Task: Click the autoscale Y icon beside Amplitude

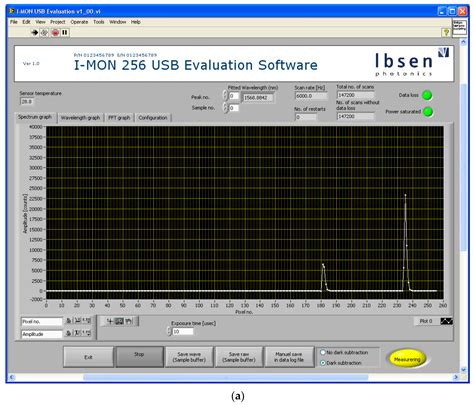Action: [77, 333]
